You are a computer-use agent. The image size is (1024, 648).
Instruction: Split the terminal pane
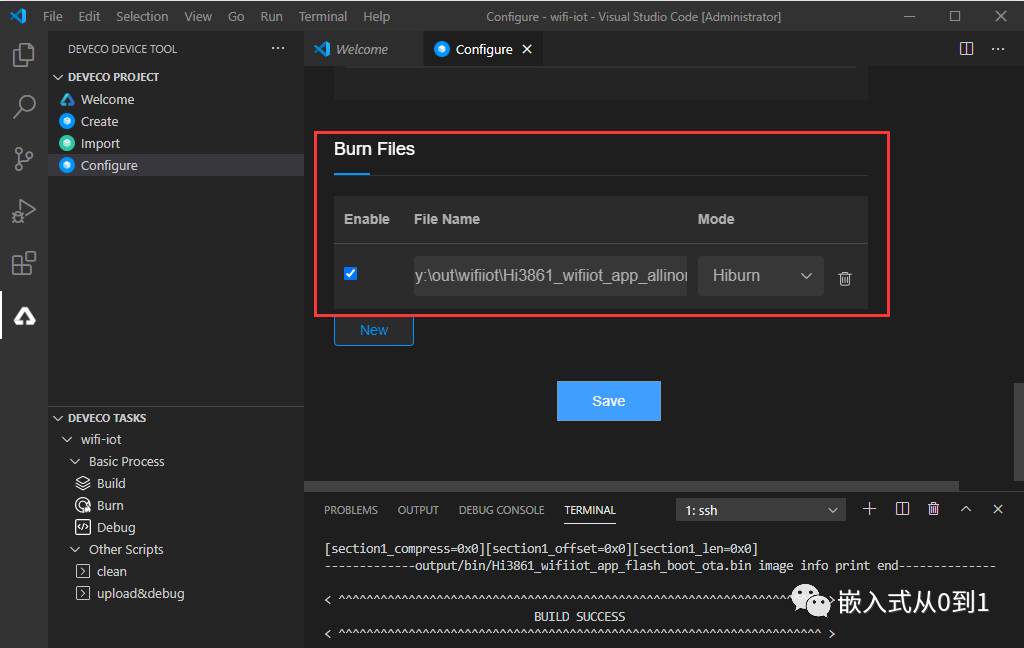point(902,509)
